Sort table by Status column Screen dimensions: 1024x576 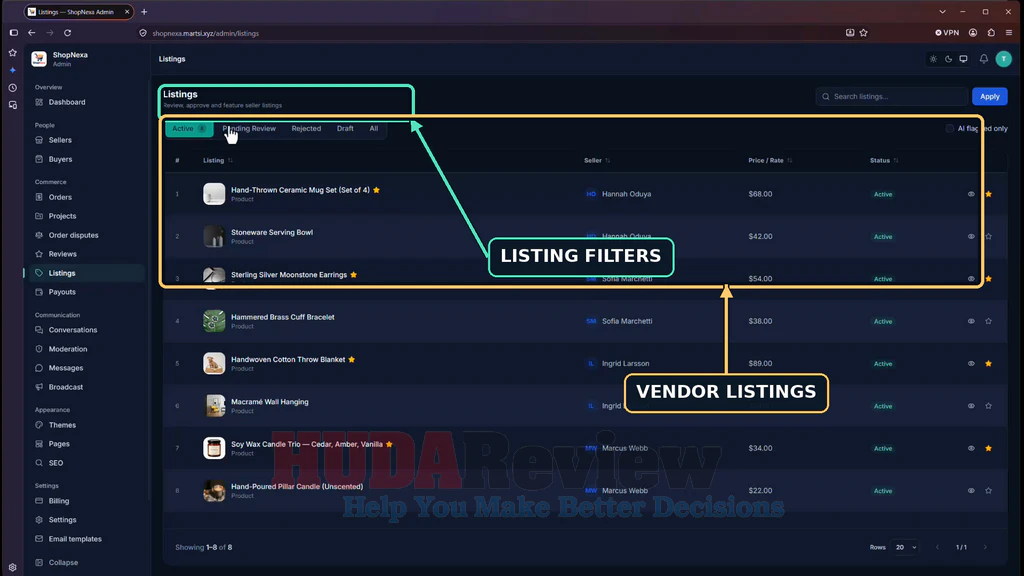[884, 160]
